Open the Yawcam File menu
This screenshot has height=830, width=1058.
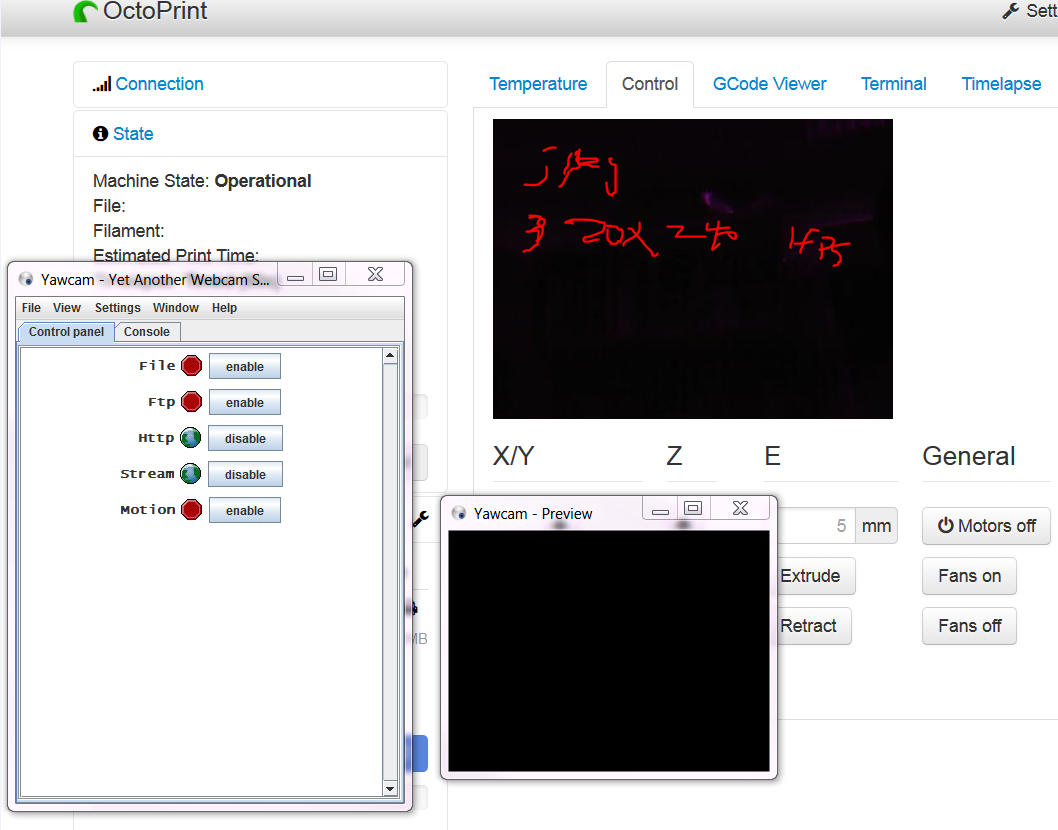[x=31, y=308]
